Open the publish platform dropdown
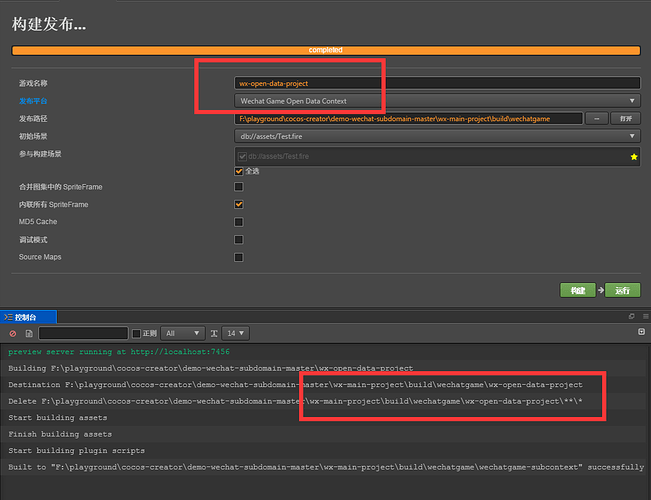This screenshot has height=500, width=651. point(437,101)
